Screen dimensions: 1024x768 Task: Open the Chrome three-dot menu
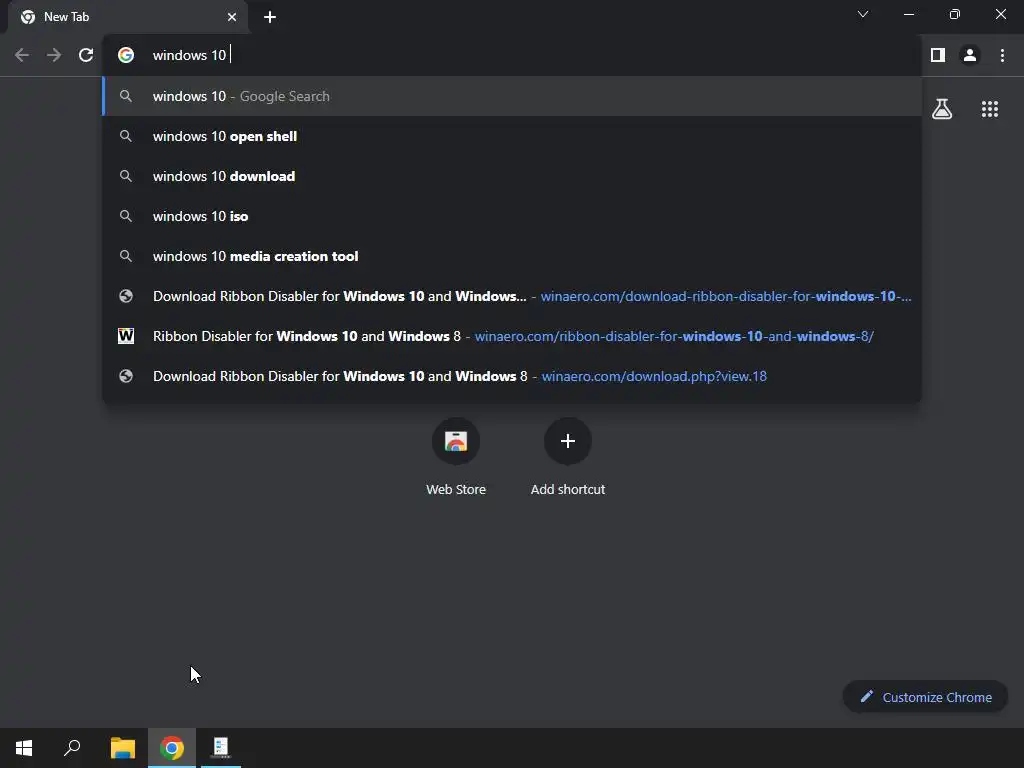1002,55
